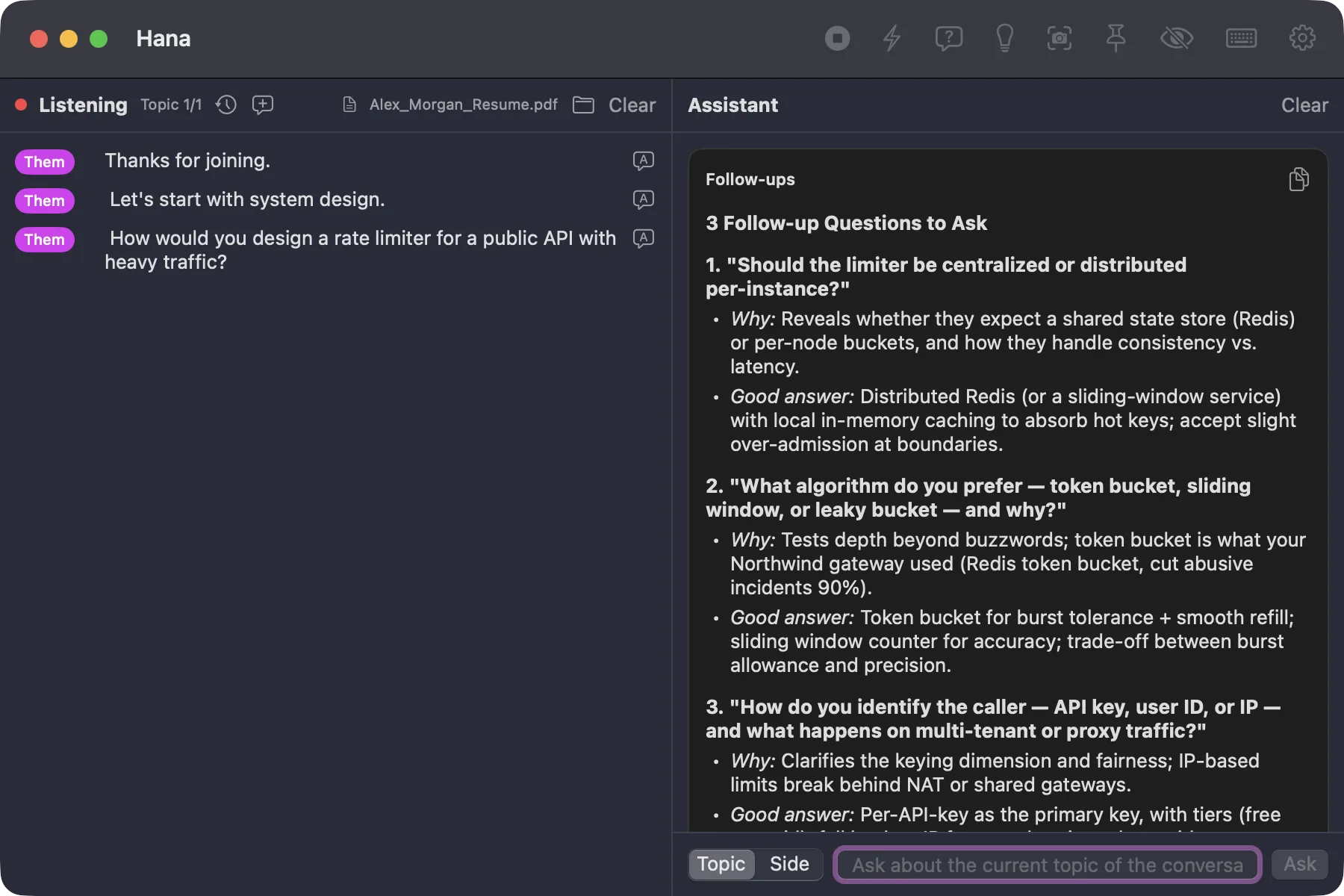Viewport: 1344px width, 896px height.
Task: Submit the question with Ask button
Action: point(1300,864)
